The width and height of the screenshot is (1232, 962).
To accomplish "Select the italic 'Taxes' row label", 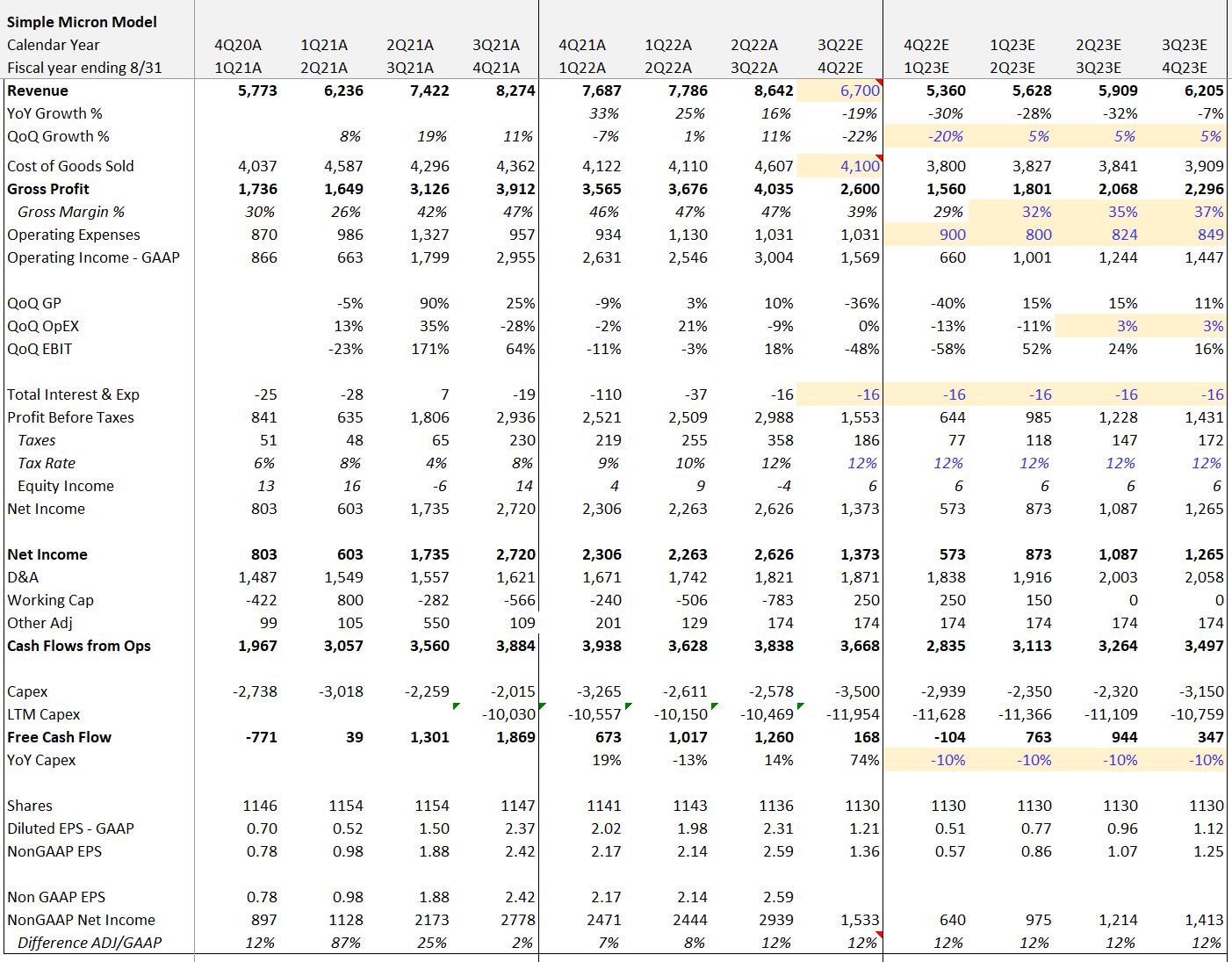I will [36, 440].
